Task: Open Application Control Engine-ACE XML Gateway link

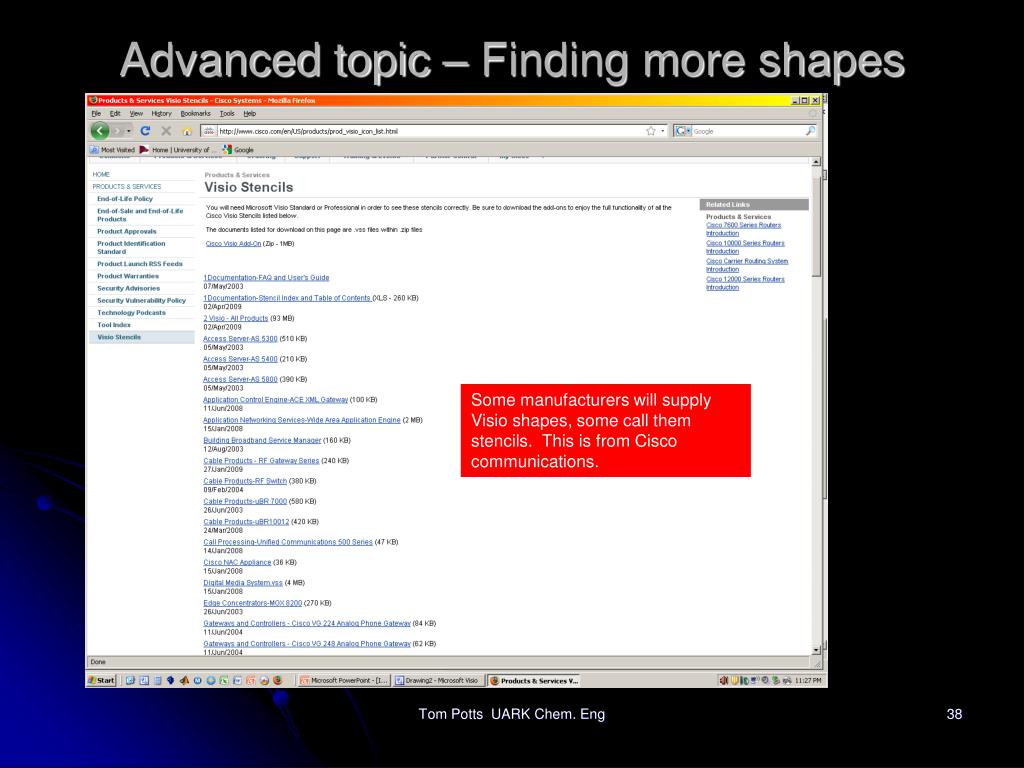Action: point(276,400)
